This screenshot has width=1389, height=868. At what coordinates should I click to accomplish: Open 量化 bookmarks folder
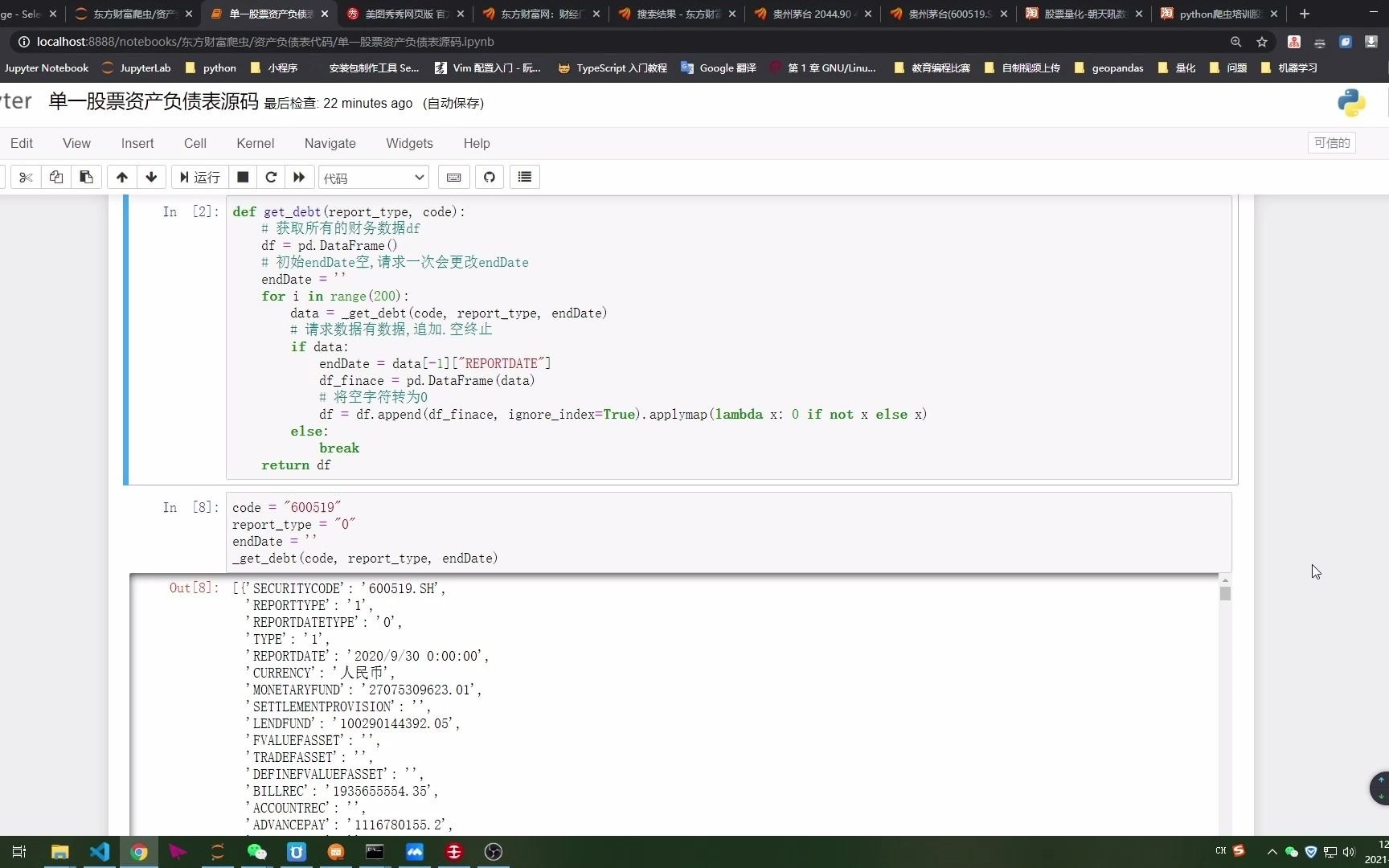coord(1177,68)
